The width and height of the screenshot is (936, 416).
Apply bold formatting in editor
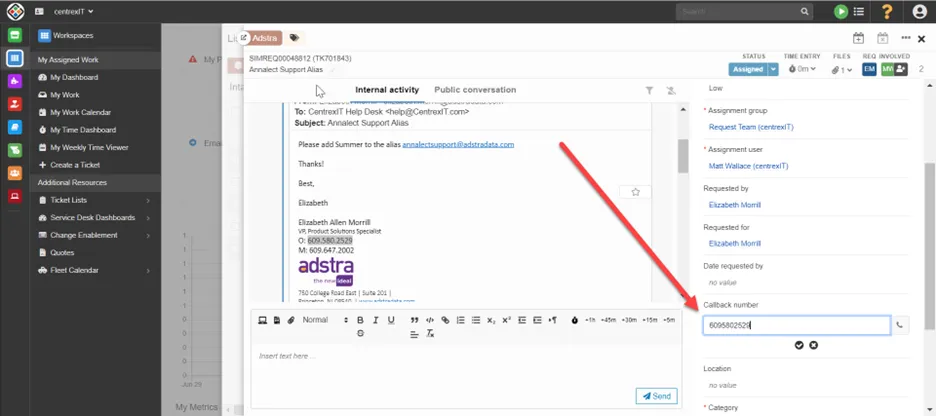coord(360,321)
